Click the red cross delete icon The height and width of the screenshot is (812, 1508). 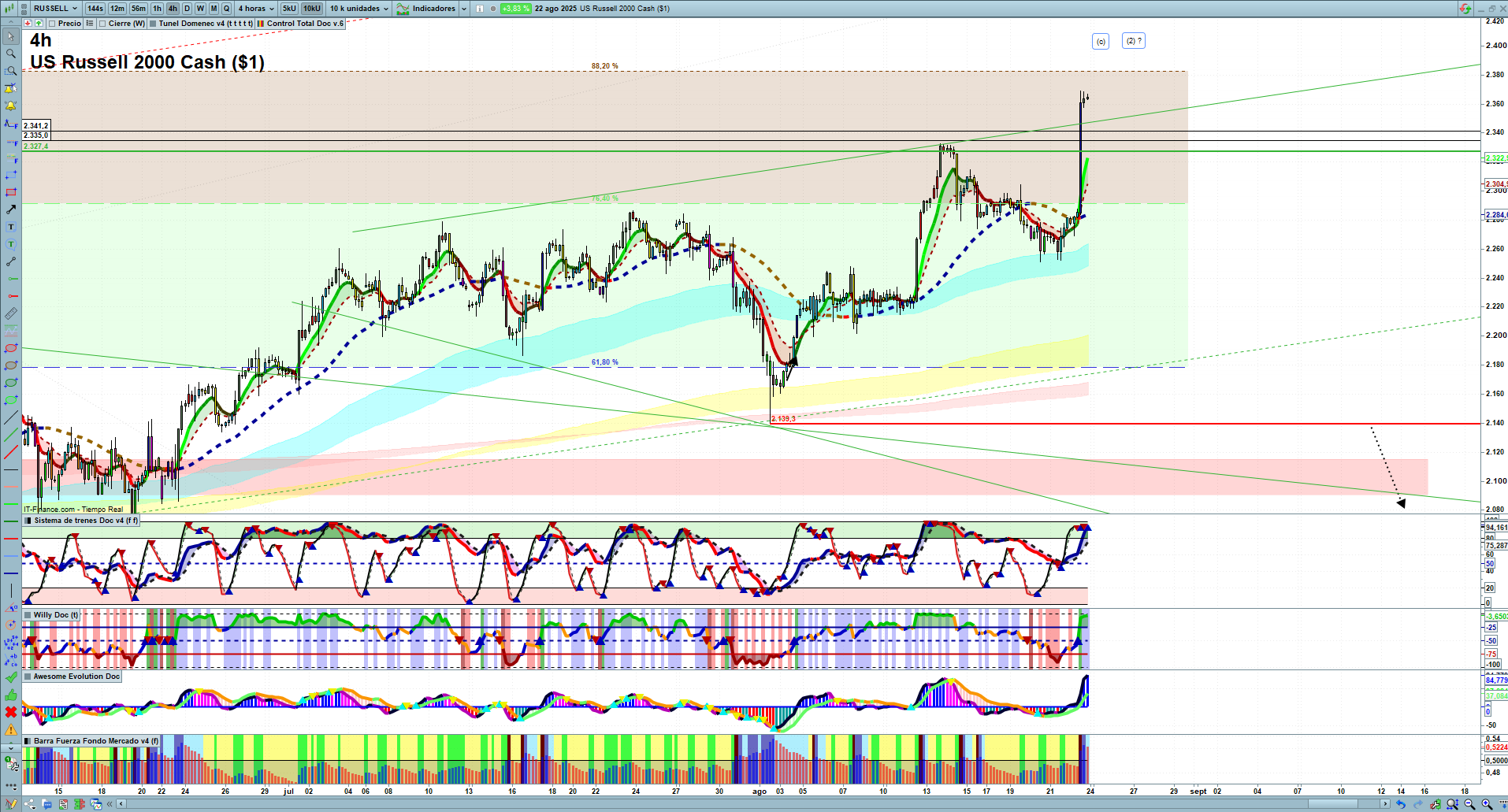[11, 712]
